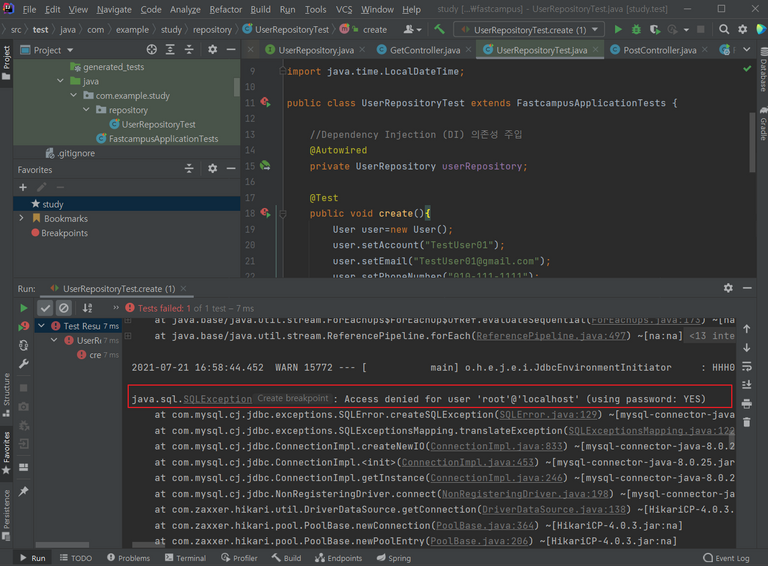Open the Navigate menu
The width and height of the screenshot is (768, 566).
[x=114, y=9]
